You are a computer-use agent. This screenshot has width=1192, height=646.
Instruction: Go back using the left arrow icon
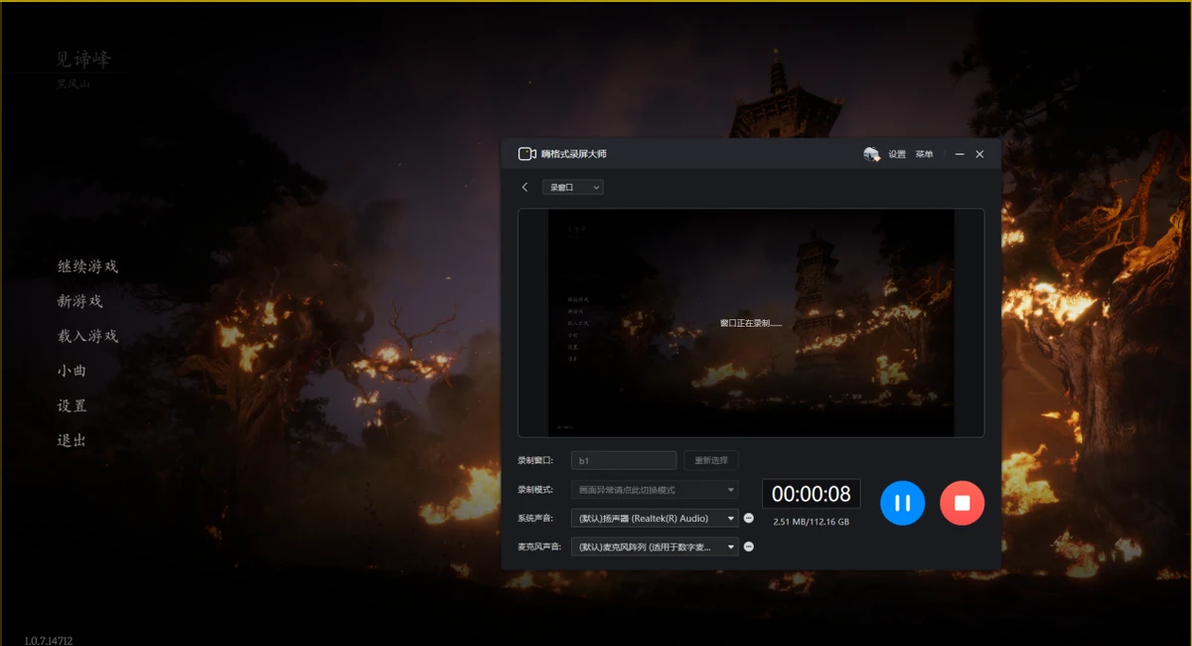click(525, 187)
